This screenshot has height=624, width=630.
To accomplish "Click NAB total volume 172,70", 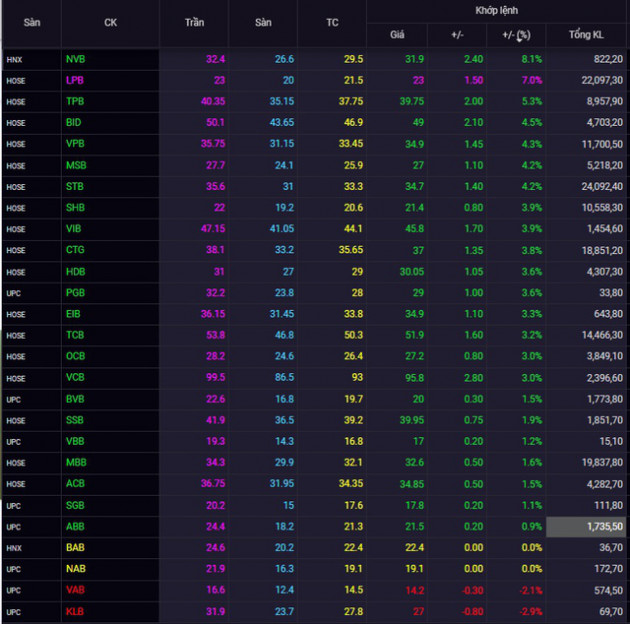I will click(608, 569).
